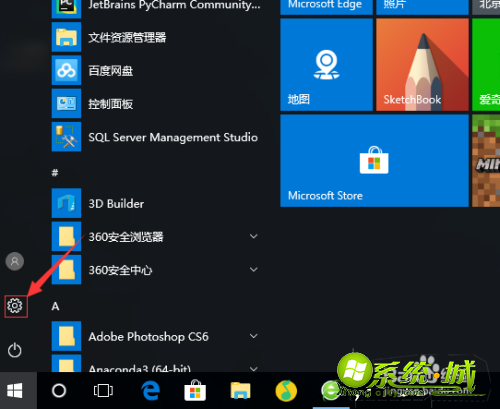Open the large Microsoft Store tile
Screen dimensions: 500x409
pos(374,161)
